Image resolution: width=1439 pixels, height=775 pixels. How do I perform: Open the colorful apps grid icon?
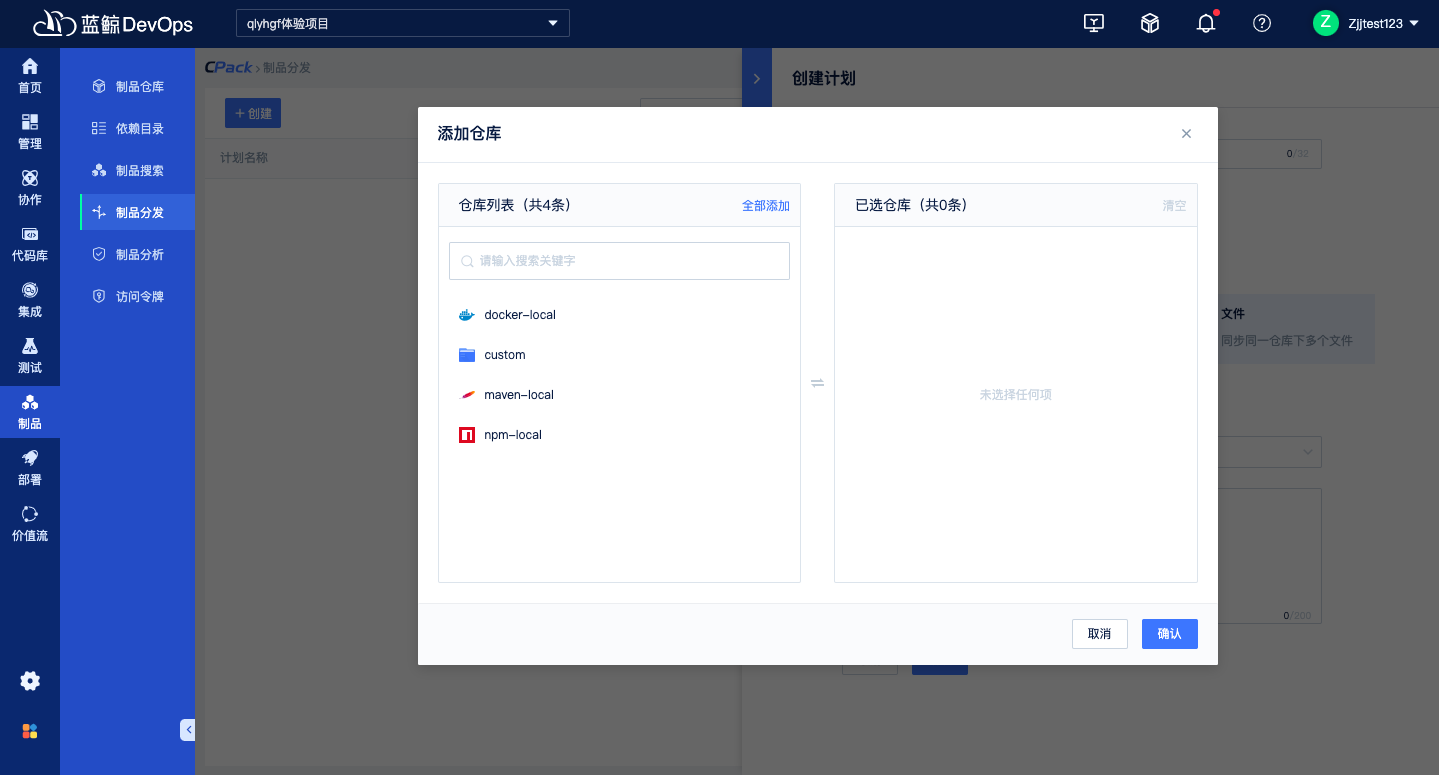pyautogui.click(x=30, y=731)
